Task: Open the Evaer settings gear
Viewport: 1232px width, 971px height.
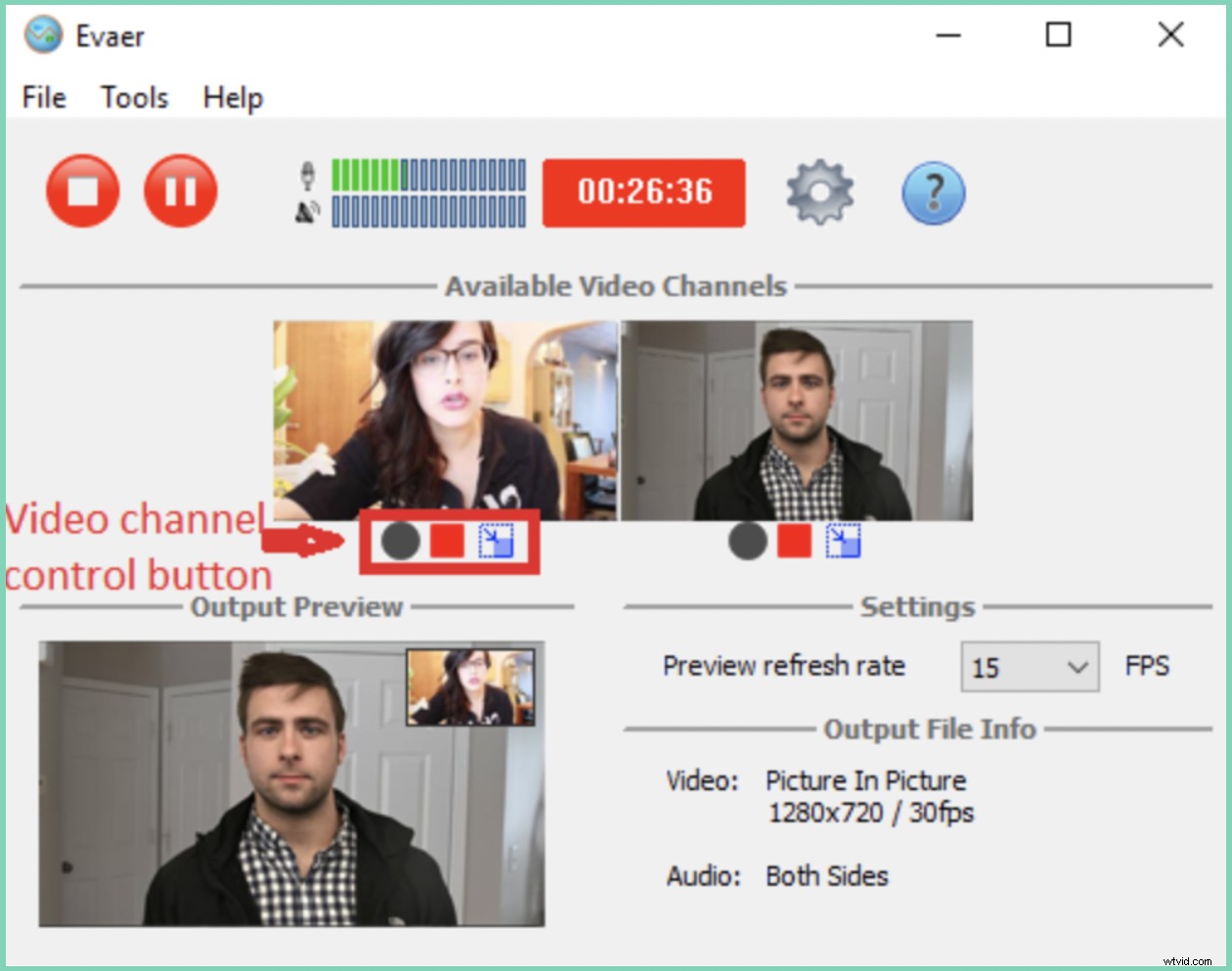Action: (x=819, y=192)
